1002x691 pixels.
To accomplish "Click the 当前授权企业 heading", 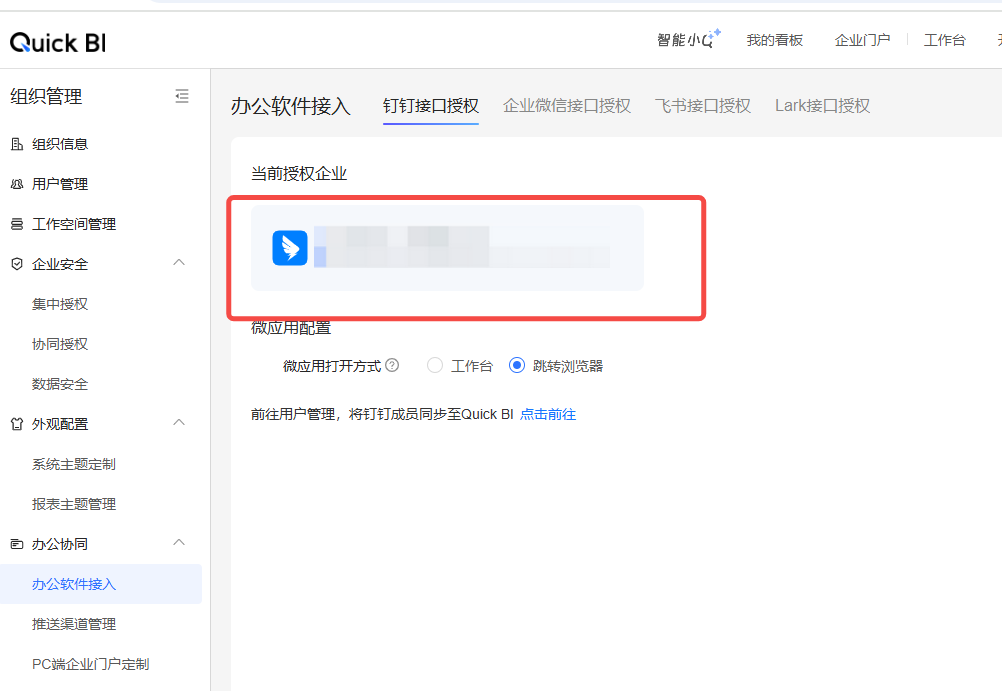I will 299,174.
